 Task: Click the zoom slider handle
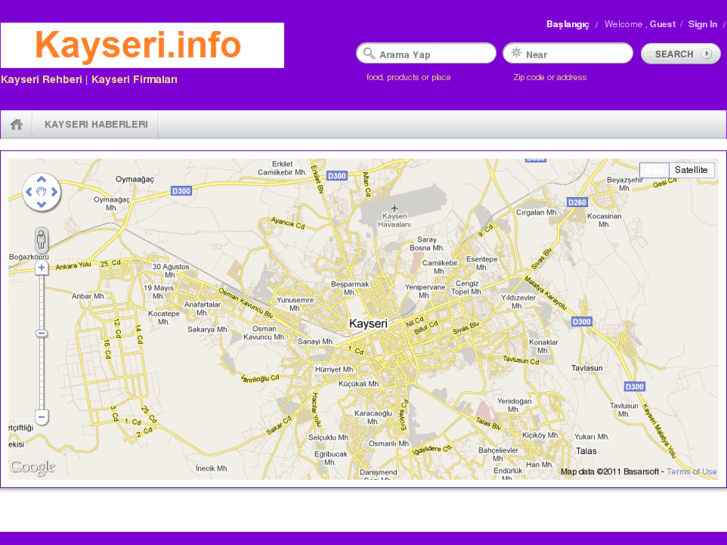(41, 333)
